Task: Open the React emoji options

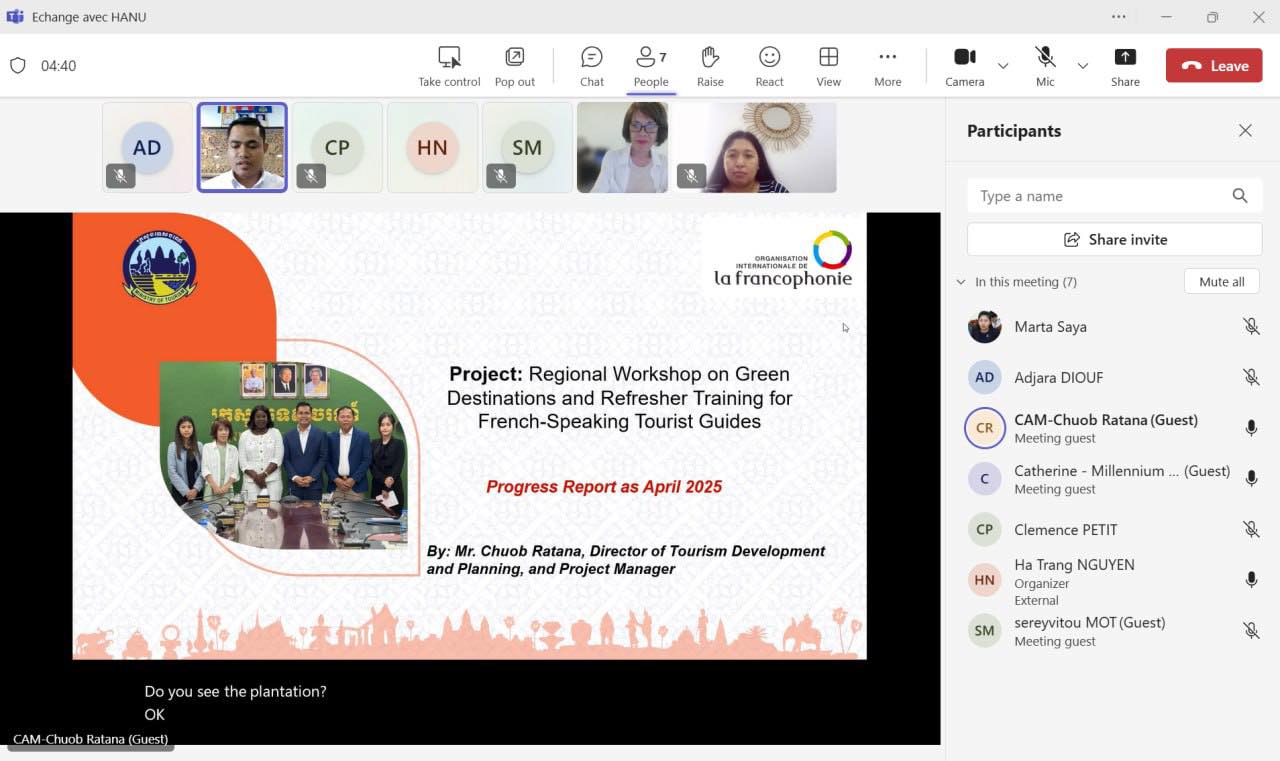Action: coord(769,66)
